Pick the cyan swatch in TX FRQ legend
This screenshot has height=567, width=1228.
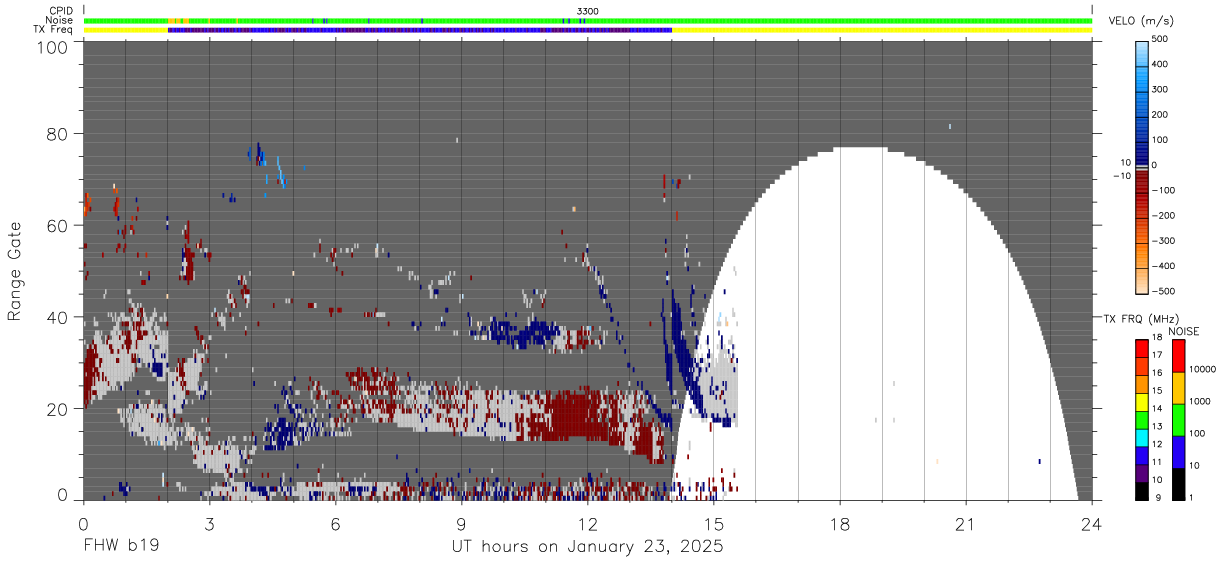click(x=1141, y=436)
